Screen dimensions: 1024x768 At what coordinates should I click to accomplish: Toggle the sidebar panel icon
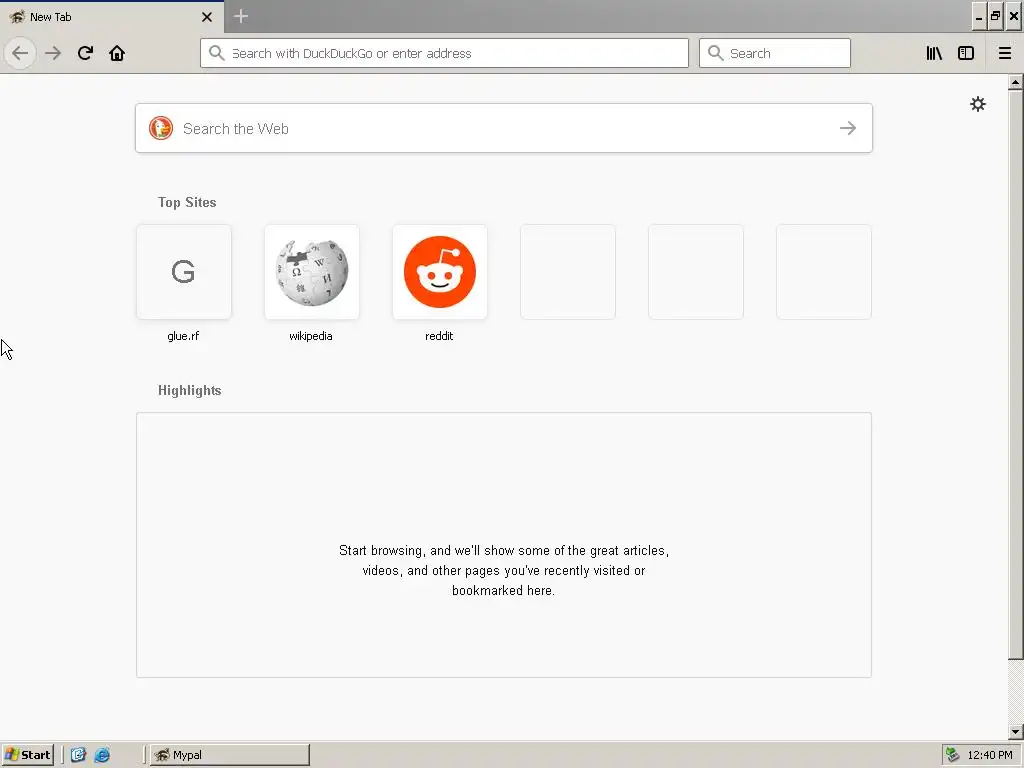[x=966, y=53]
